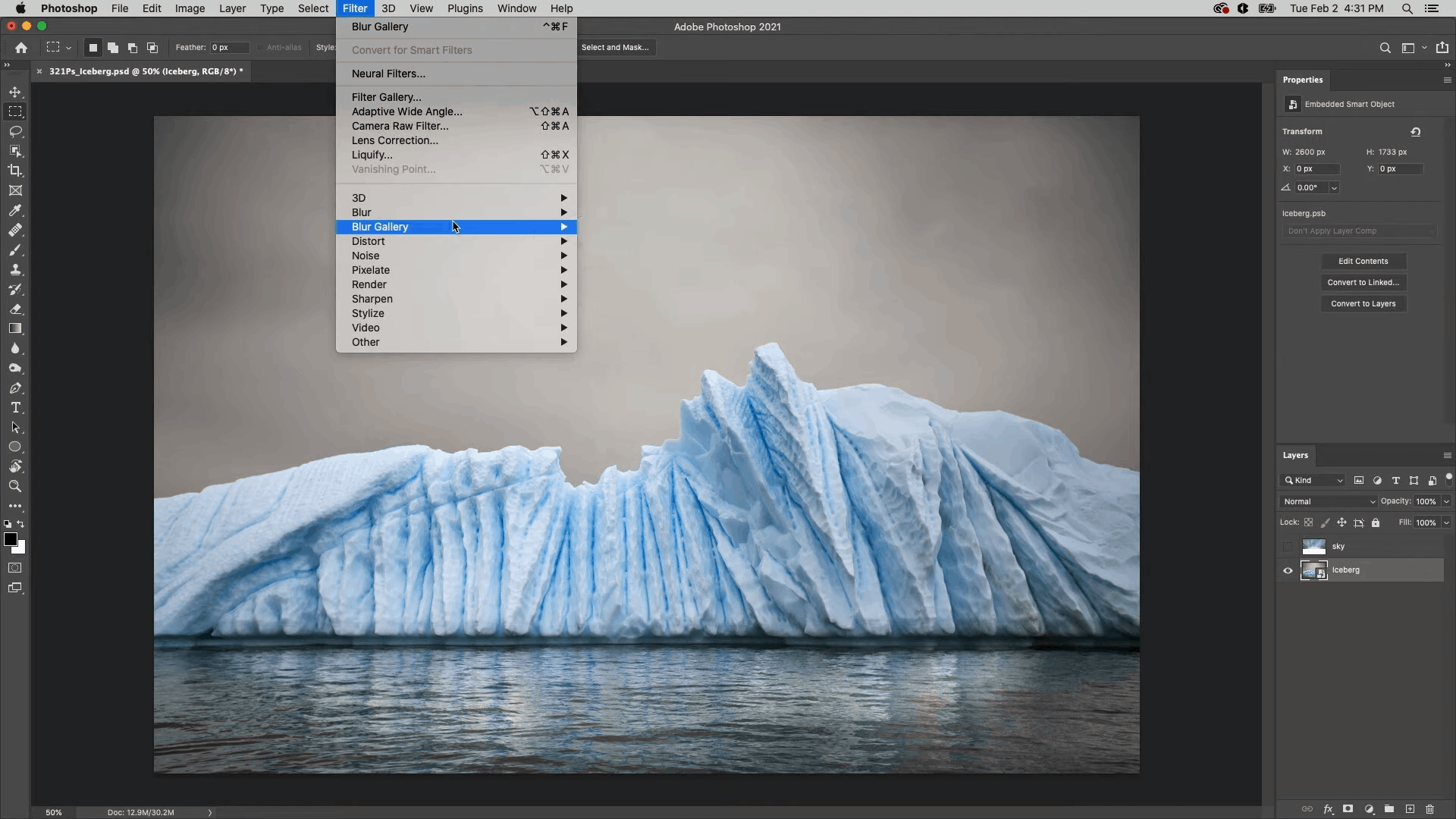
Task: Select the Clone Stamp tool
Action: click(x=15, y=269)
